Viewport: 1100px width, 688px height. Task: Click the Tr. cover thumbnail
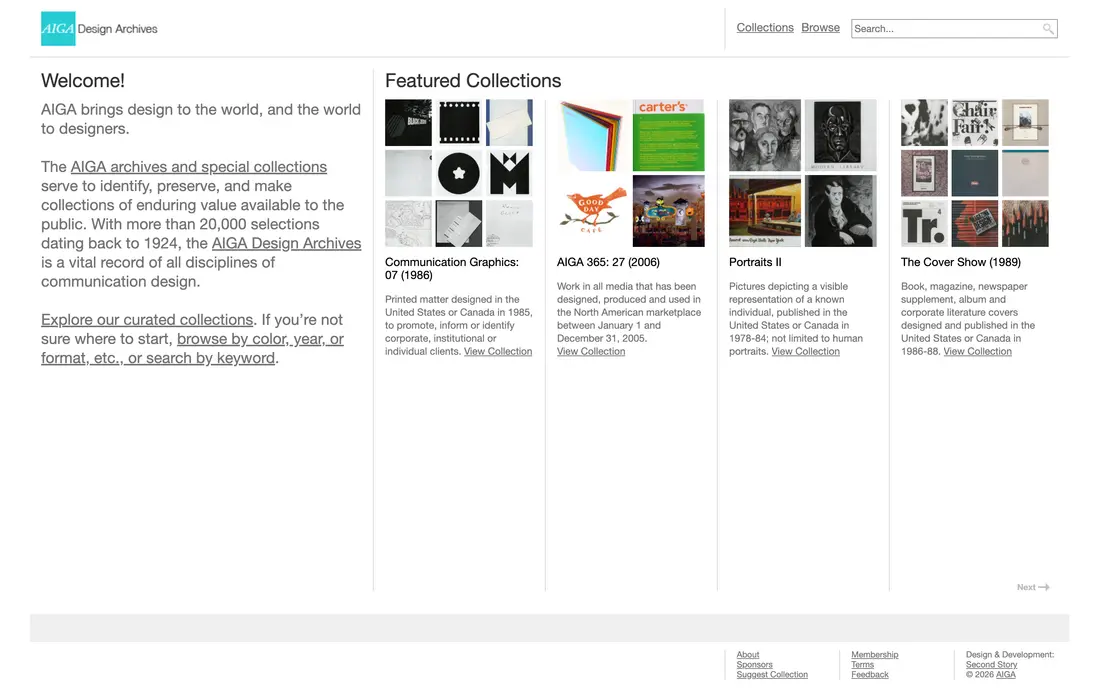pyautogui.click(x=924, y=224)
